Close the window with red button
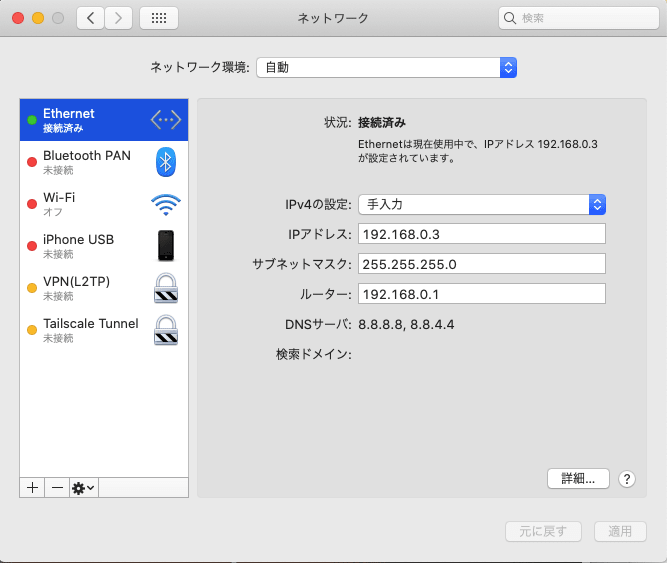The width and height of the screenshot is (667, 563). (x=18, y=18)
